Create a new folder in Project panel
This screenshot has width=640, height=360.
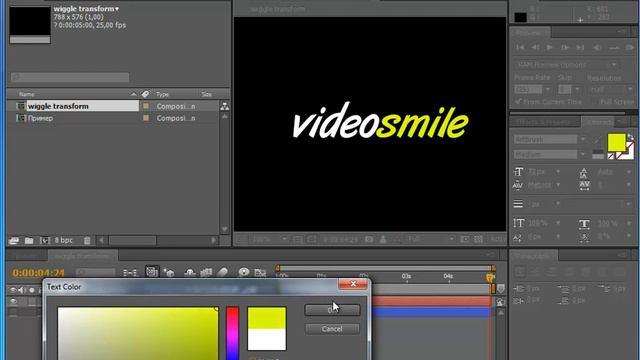(29, 241)
